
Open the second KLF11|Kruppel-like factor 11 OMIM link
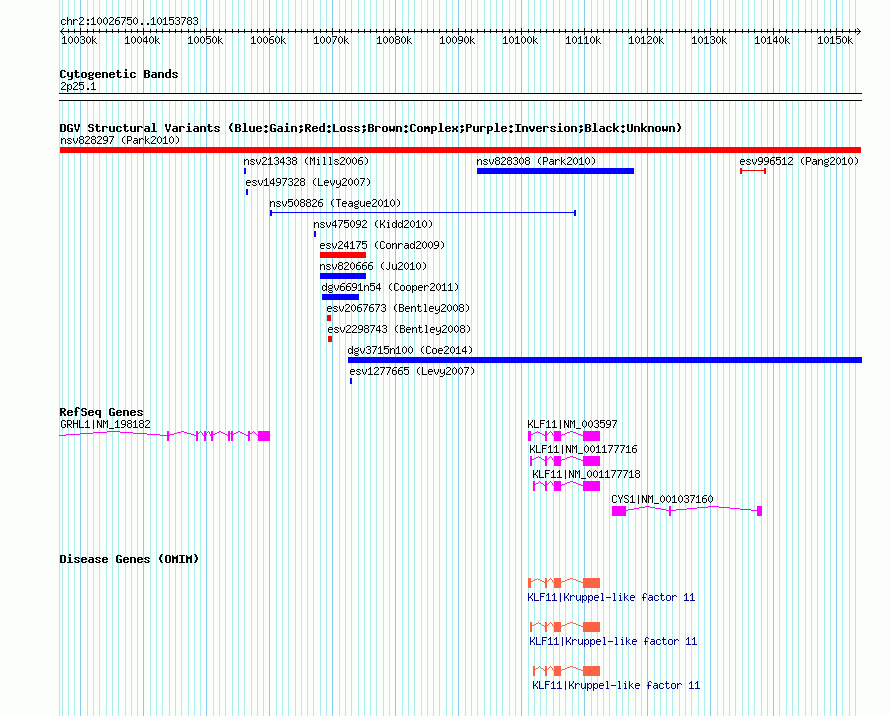coord(613,641)
